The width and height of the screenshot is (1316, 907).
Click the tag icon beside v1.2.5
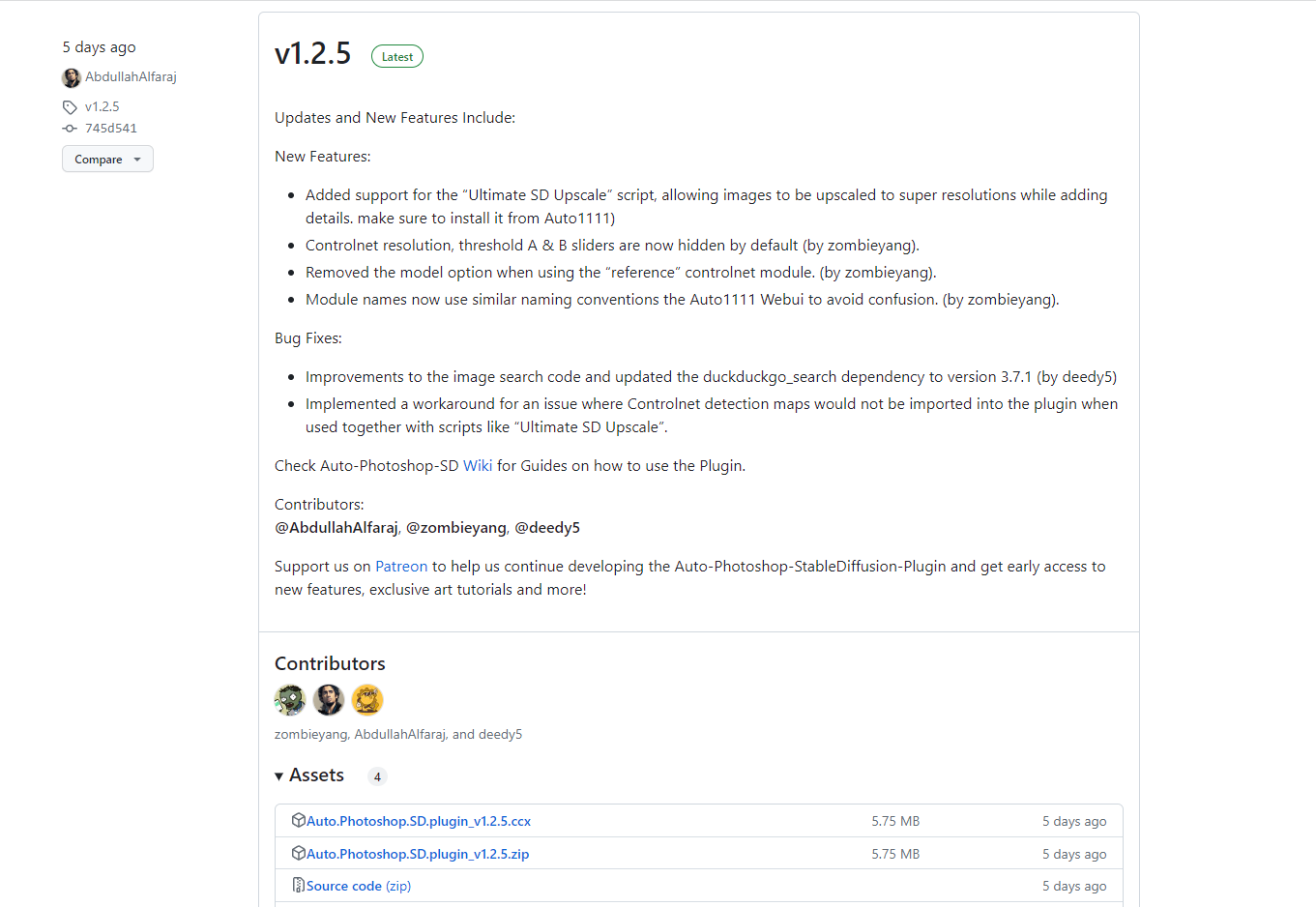tap(70, 107)
